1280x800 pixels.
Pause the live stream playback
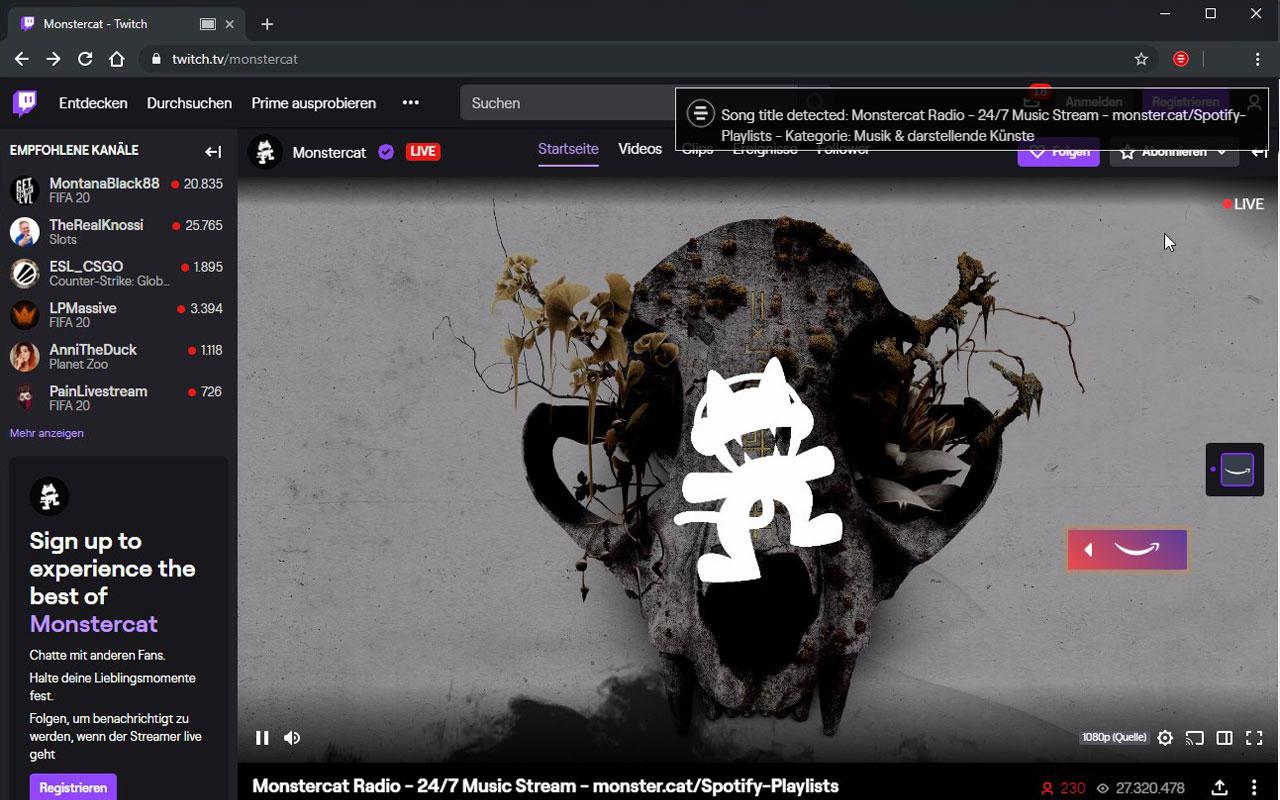point(262,737)
